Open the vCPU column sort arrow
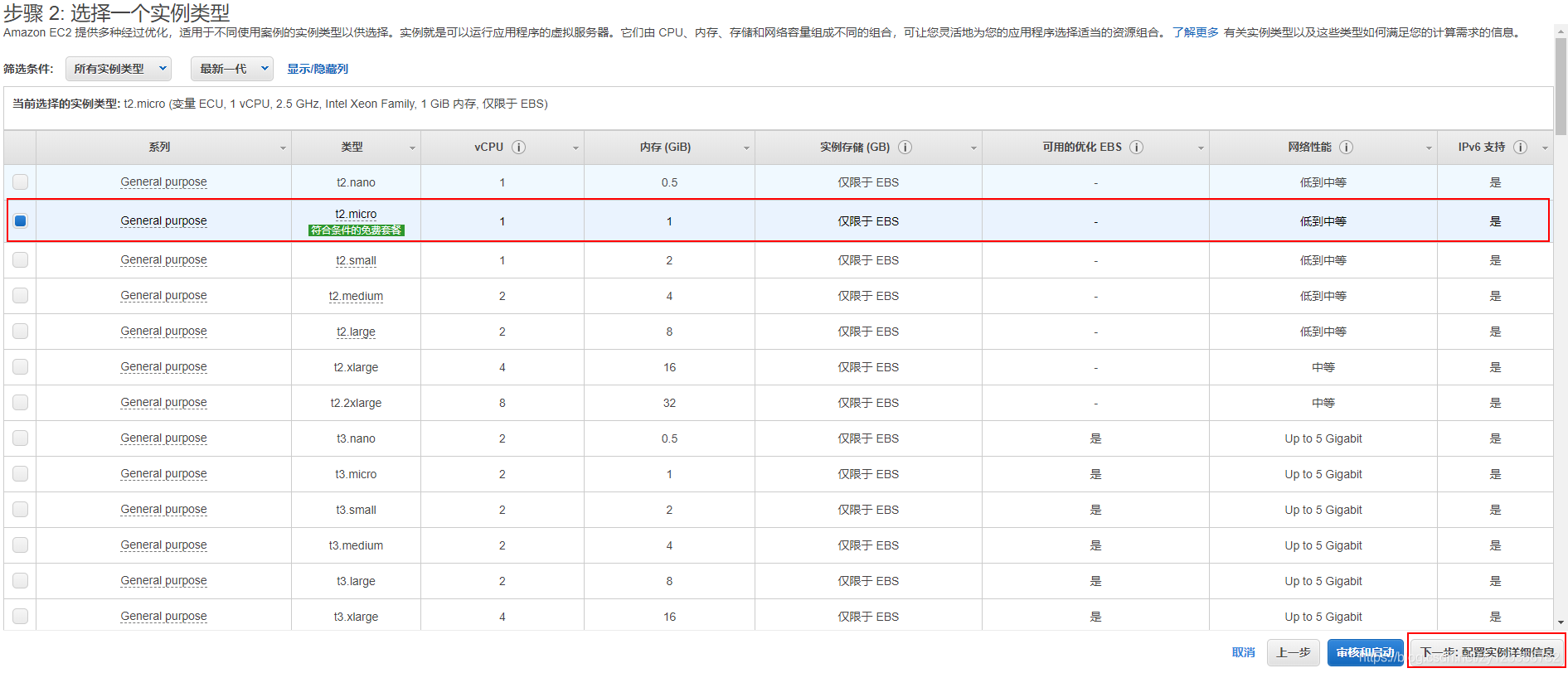Screen dimensions: 1568x673 pos(575,148)
